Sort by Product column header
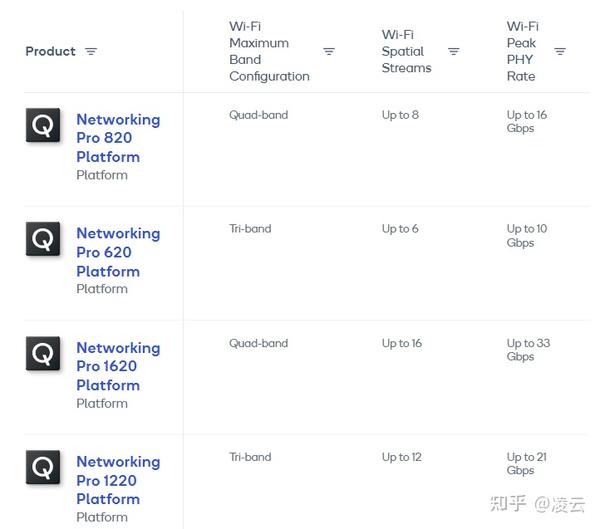Image resolution: width=600 pixels, height=529 pixels. coord(50,51)
